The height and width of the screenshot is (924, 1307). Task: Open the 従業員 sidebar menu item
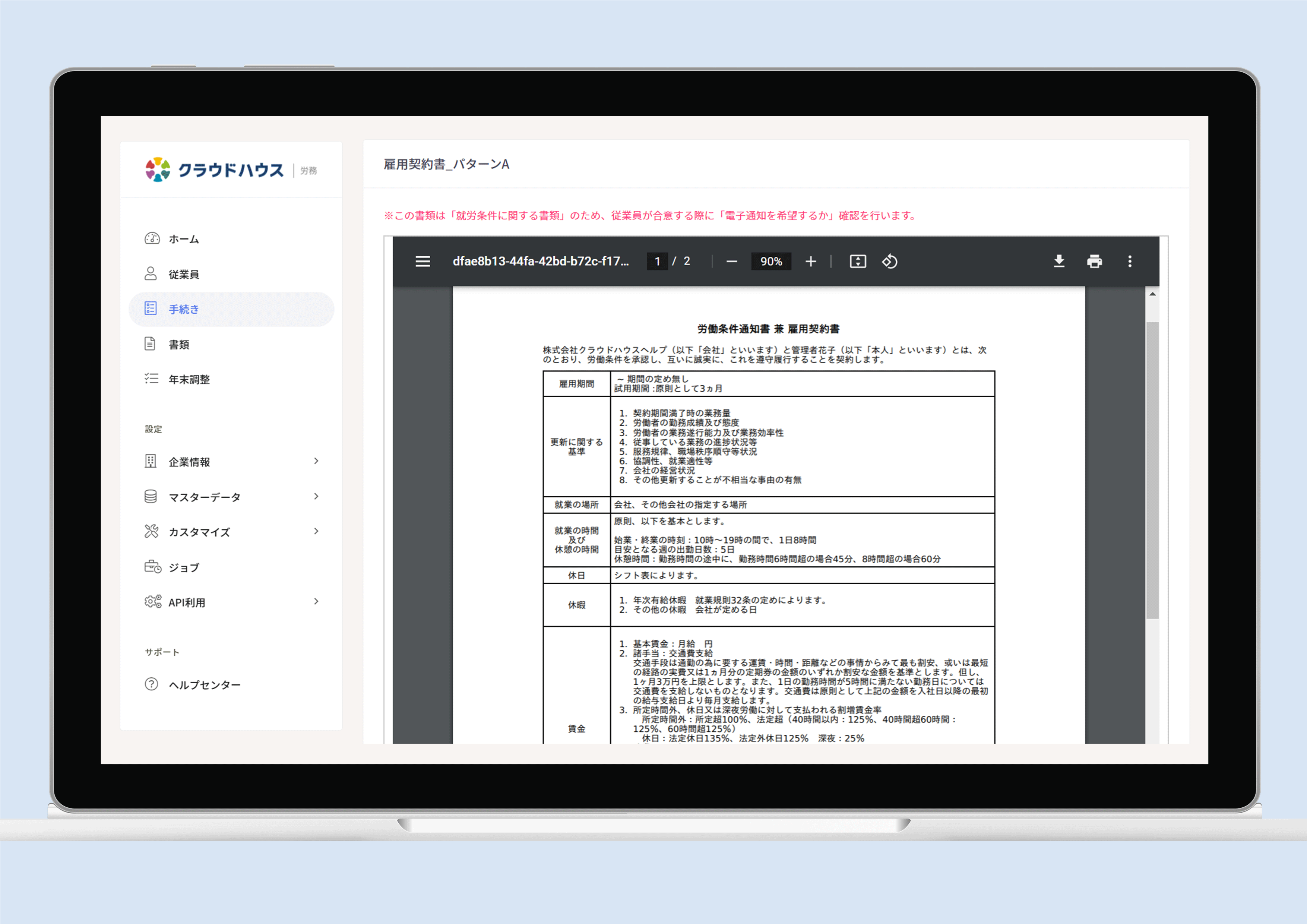[183, 275]
